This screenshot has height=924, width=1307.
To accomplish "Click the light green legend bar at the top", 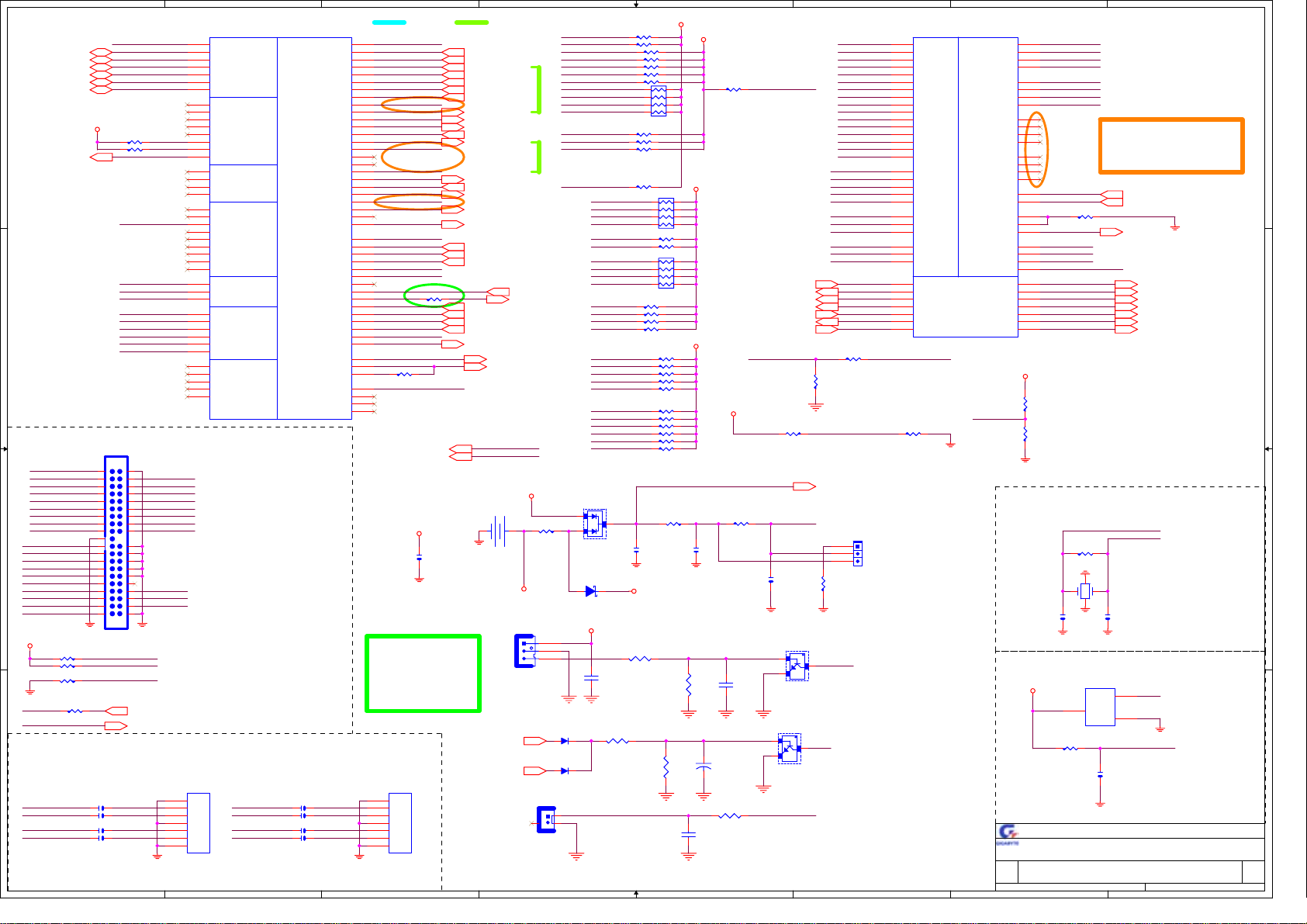I will 472,22.
